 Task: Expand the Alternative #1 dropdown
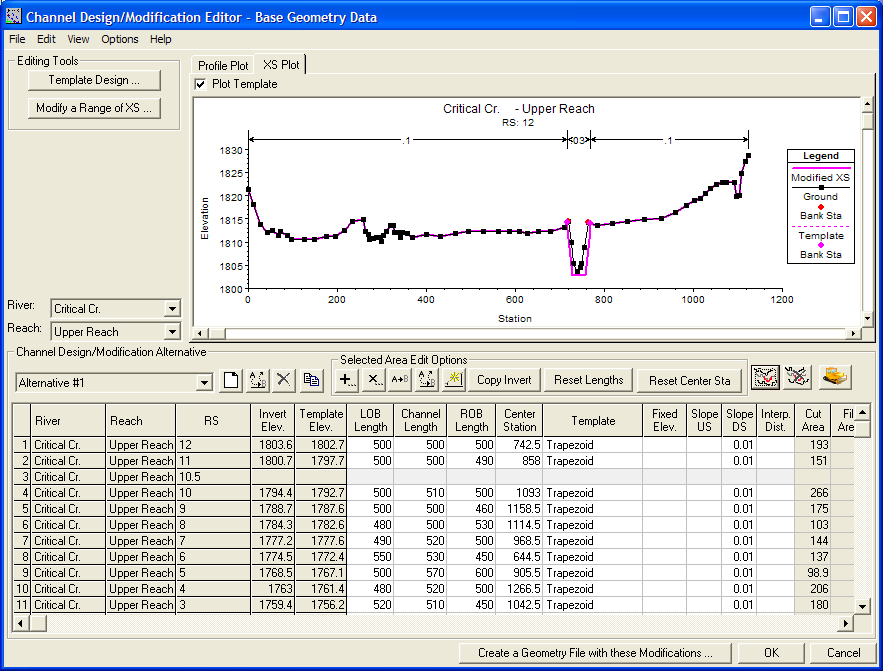(205, 382)
